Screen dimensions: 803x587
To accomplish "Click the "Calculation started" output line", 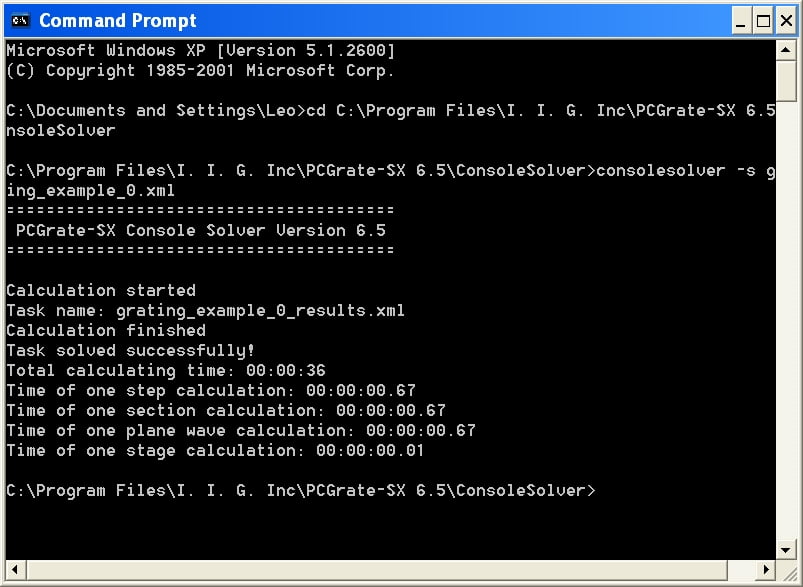I will tap(101, 291).
